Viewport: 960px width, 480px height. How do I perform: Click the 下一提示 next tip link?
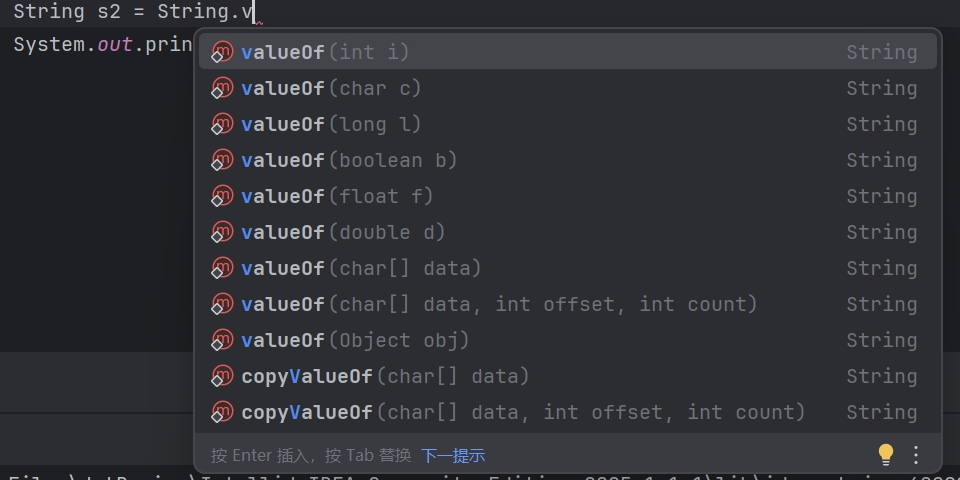pos(453,456)
